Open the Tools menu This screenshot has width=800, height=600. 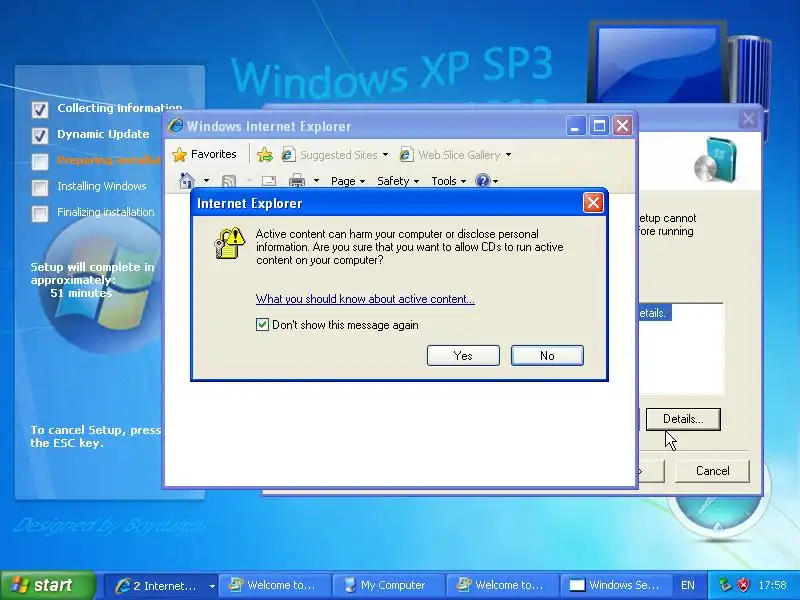tap(448, 181)
